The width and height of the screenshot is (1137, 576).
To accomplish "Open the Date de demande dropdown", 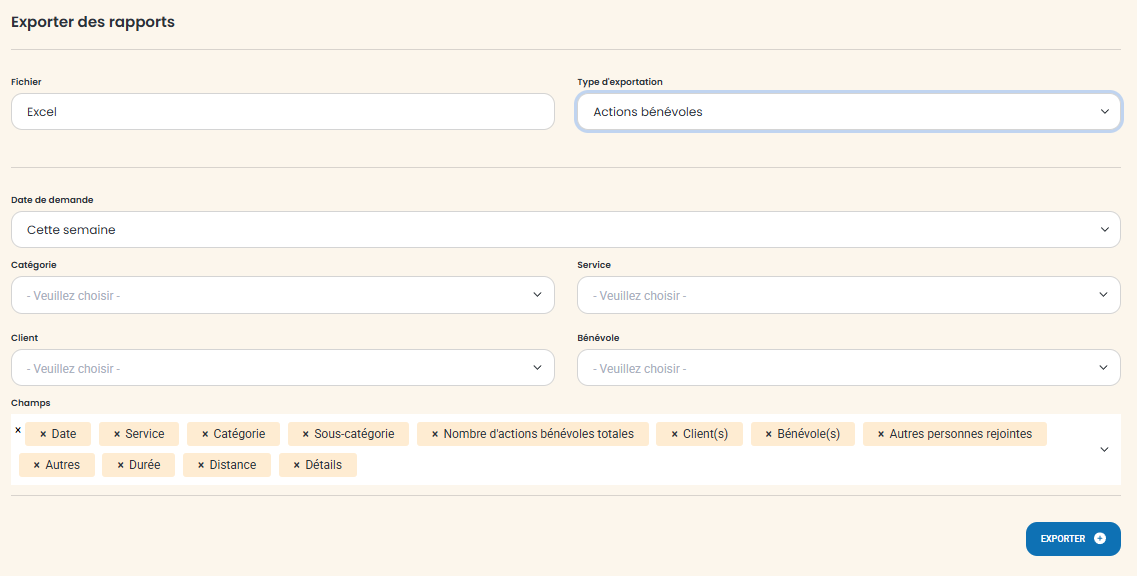I will (565, 230).
